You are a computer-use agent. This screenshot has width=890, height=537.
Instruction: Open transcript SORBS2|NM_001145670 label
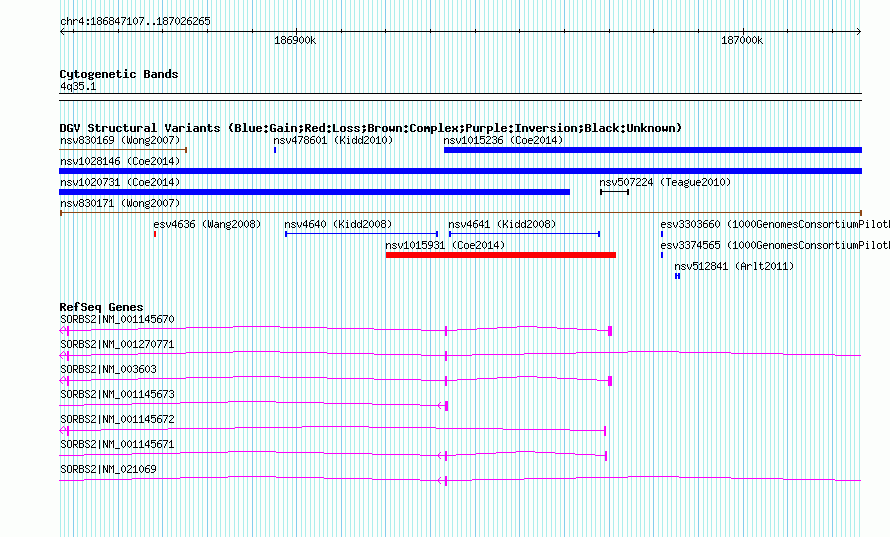(117, 319)
